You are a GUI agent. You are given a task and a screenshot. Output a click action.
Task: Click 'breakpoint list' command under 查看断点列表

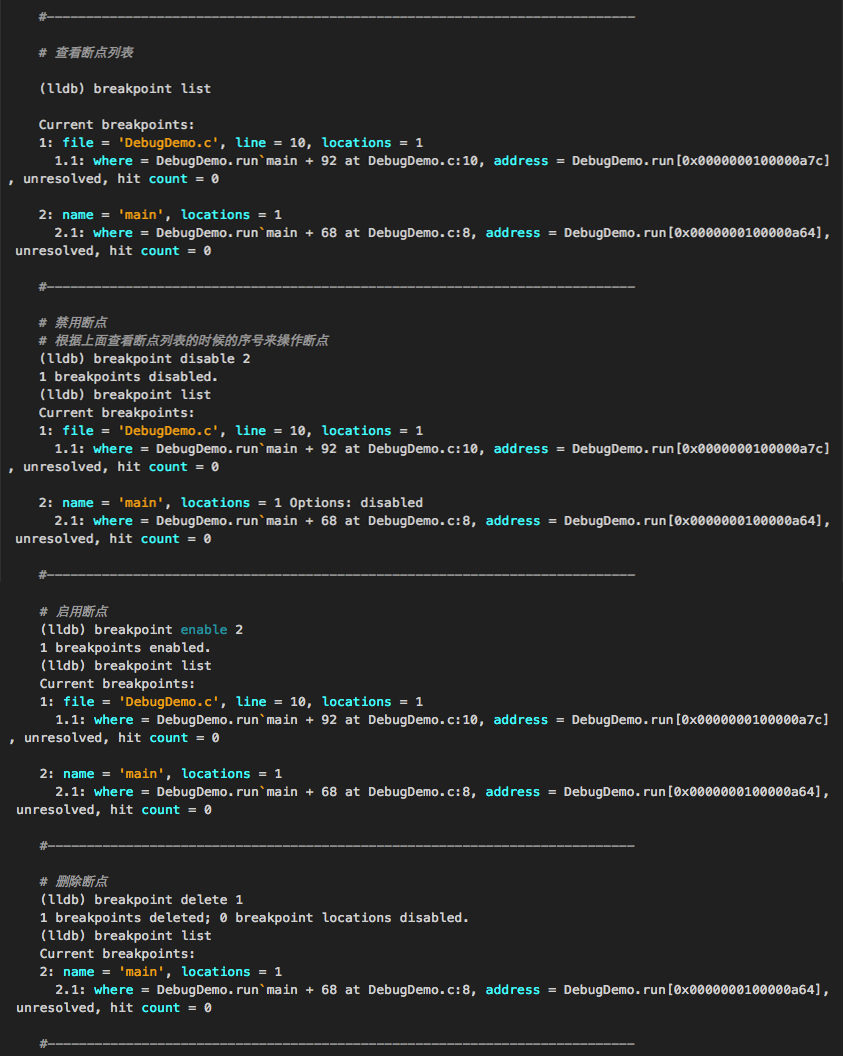125,89
